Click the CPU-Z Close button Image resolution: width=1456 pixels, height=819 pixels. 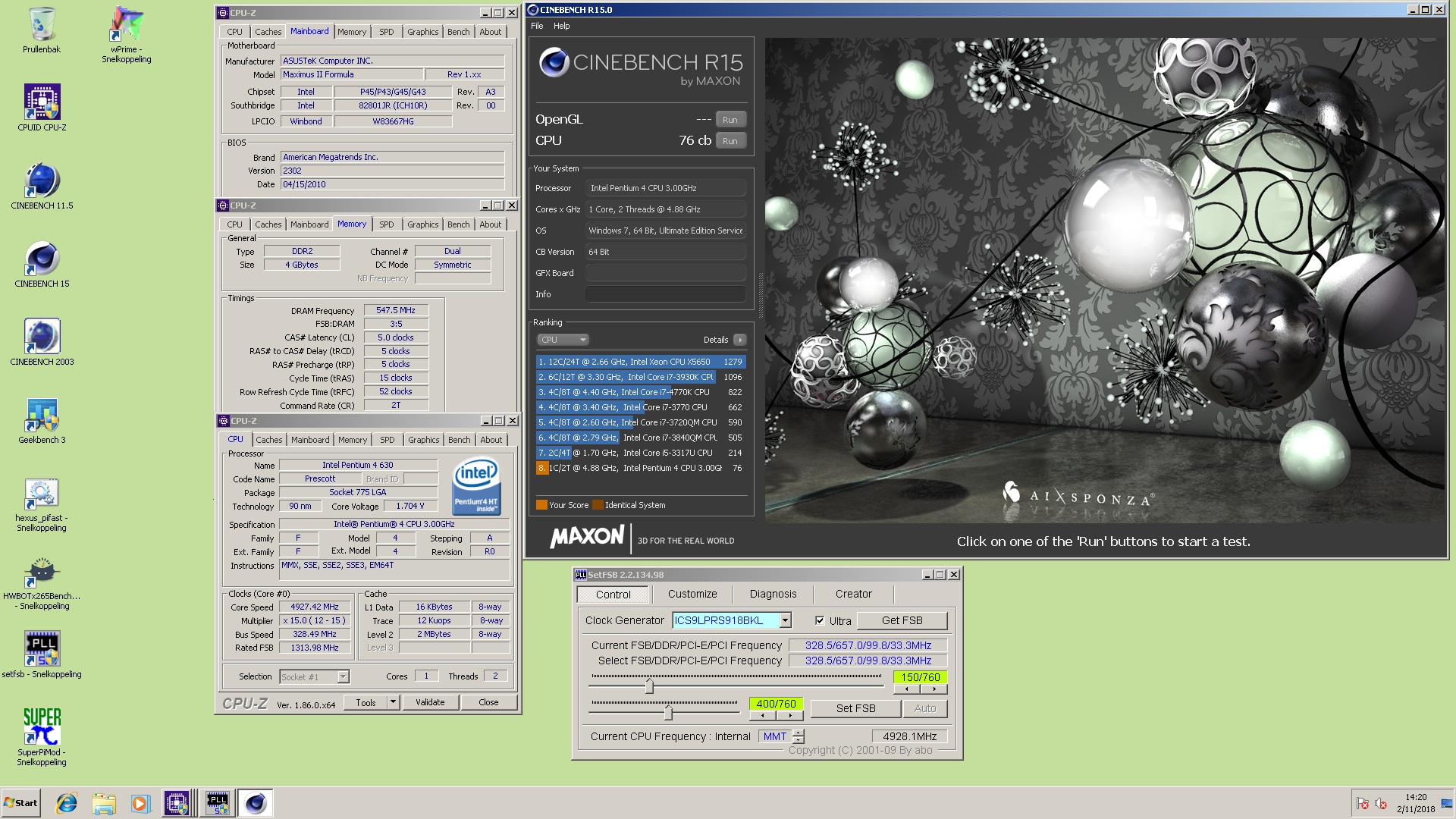point(488,702)
